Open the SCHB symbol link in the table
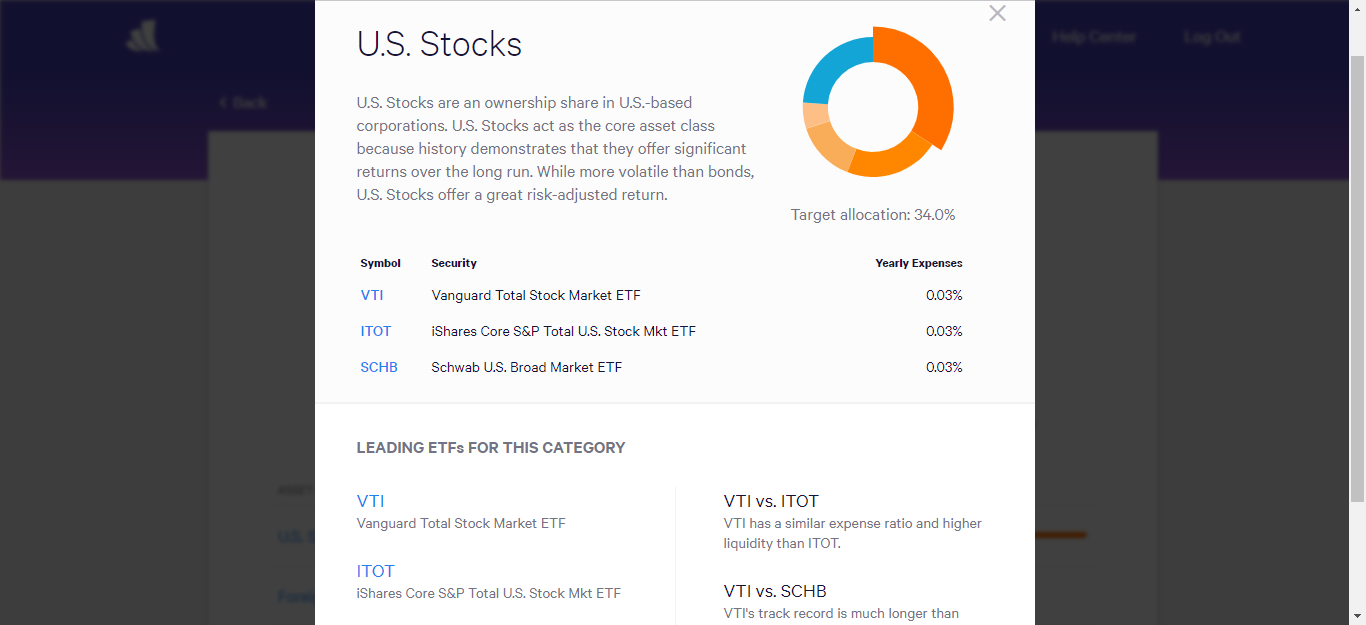 [x=379, y=367]
